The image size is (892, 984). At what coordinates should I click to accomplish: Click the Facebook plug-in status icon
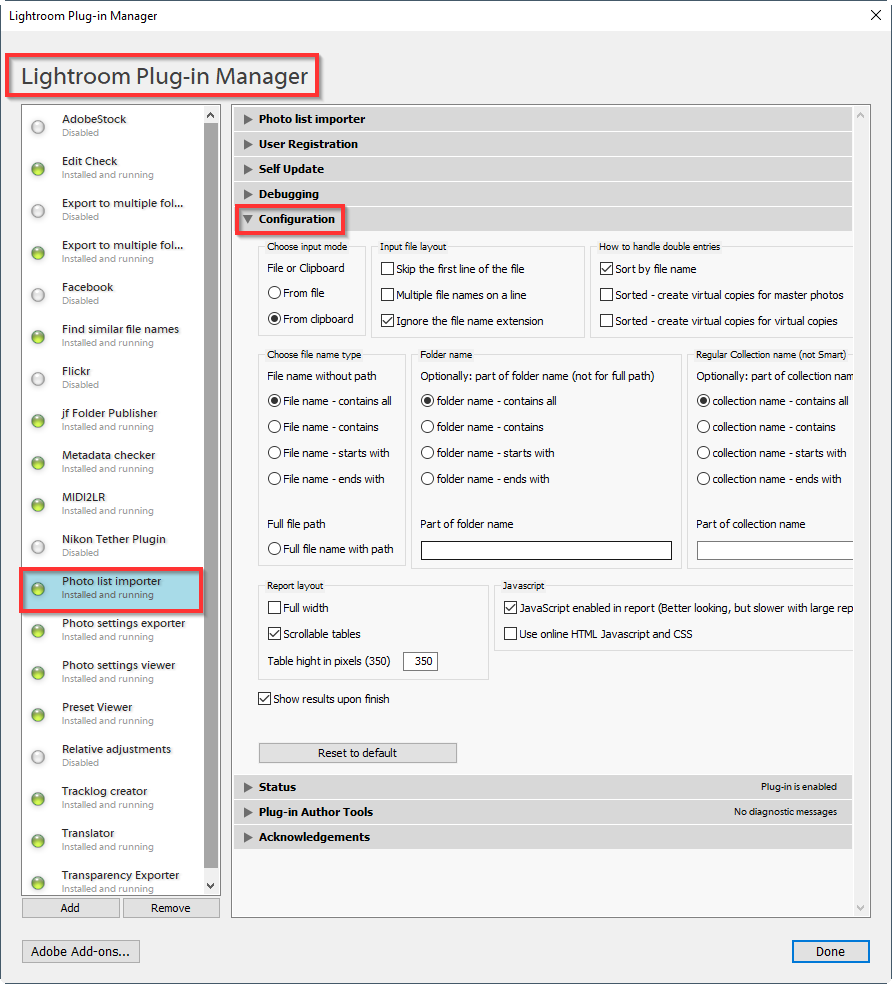pyautogui.click(x=38, y=294)
